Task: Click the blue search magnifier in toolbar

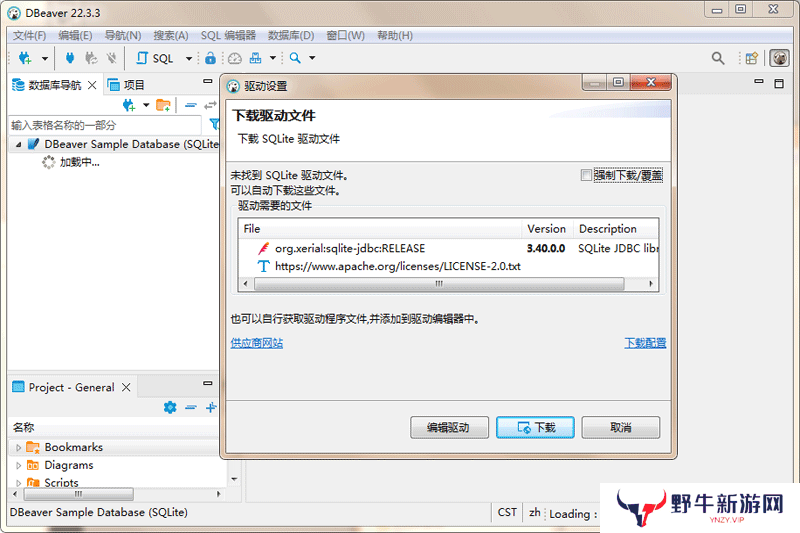Action: (295, 58)
